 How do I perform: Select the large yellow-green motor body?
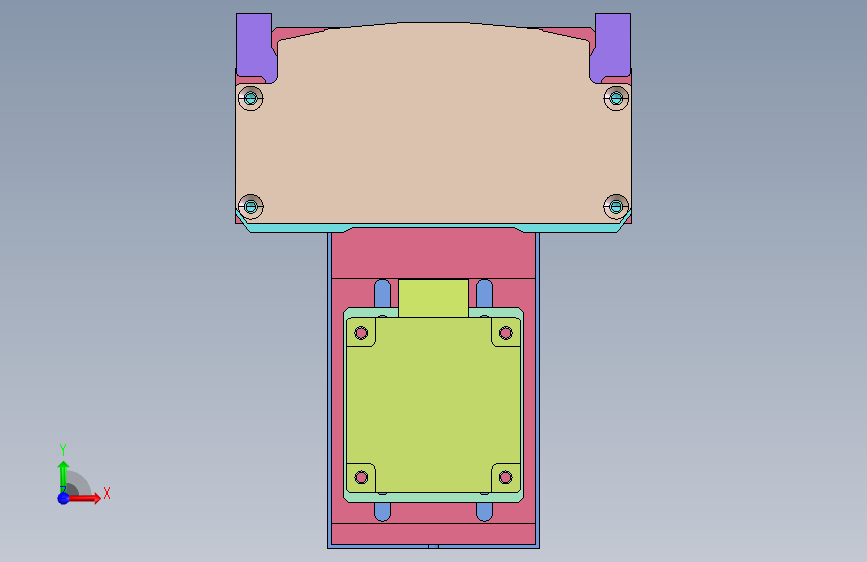tap(434, 405)
